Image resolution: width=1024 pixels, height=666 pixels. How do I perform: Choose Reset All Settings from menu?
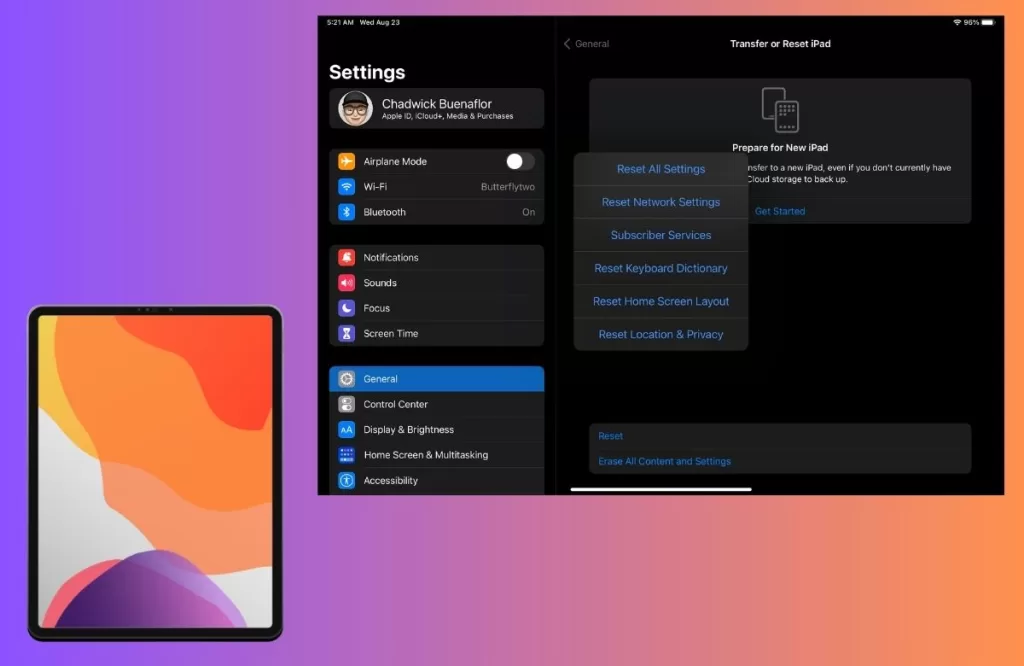pos(661,169)
